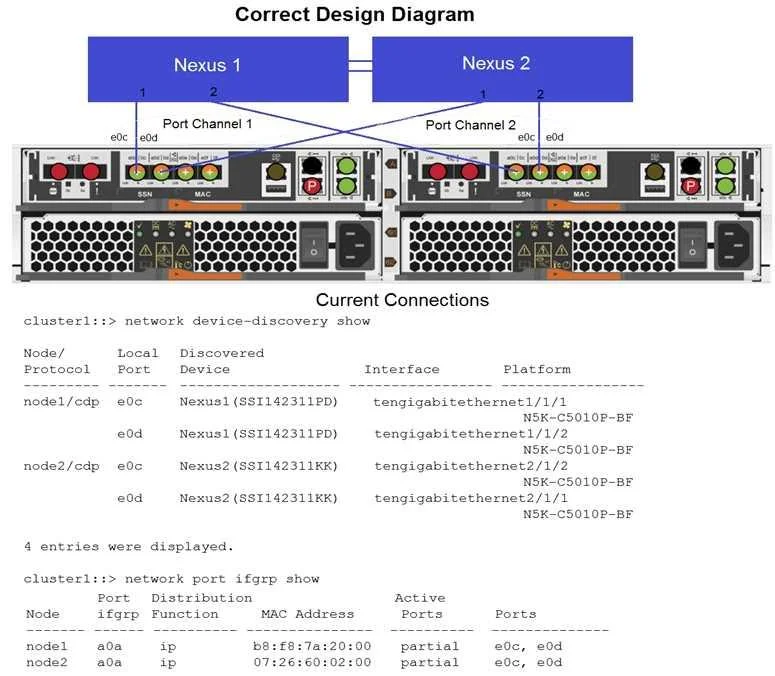The width and height of the screenshot is (775, 676).
Task: Click left controller's first red port
Action: 59,172
